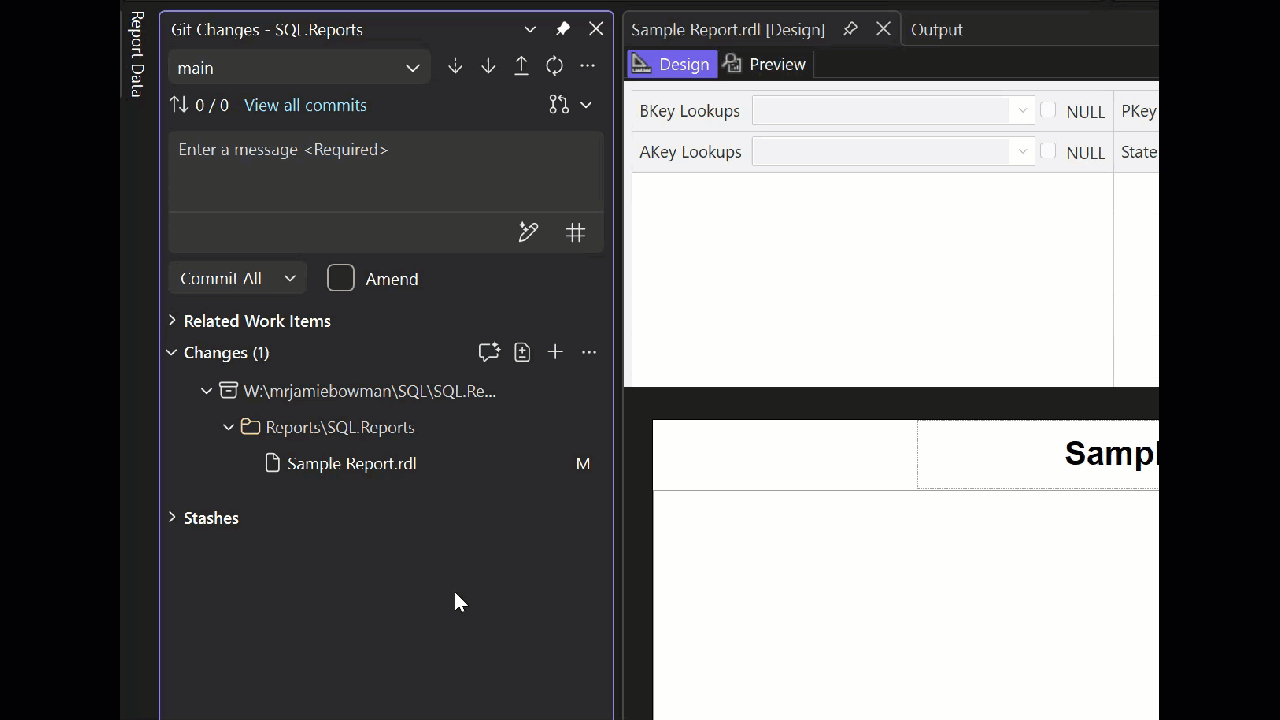1280x720 pixels.
Task: Select Sample Report.rdl in changes list
Action: 351,463
